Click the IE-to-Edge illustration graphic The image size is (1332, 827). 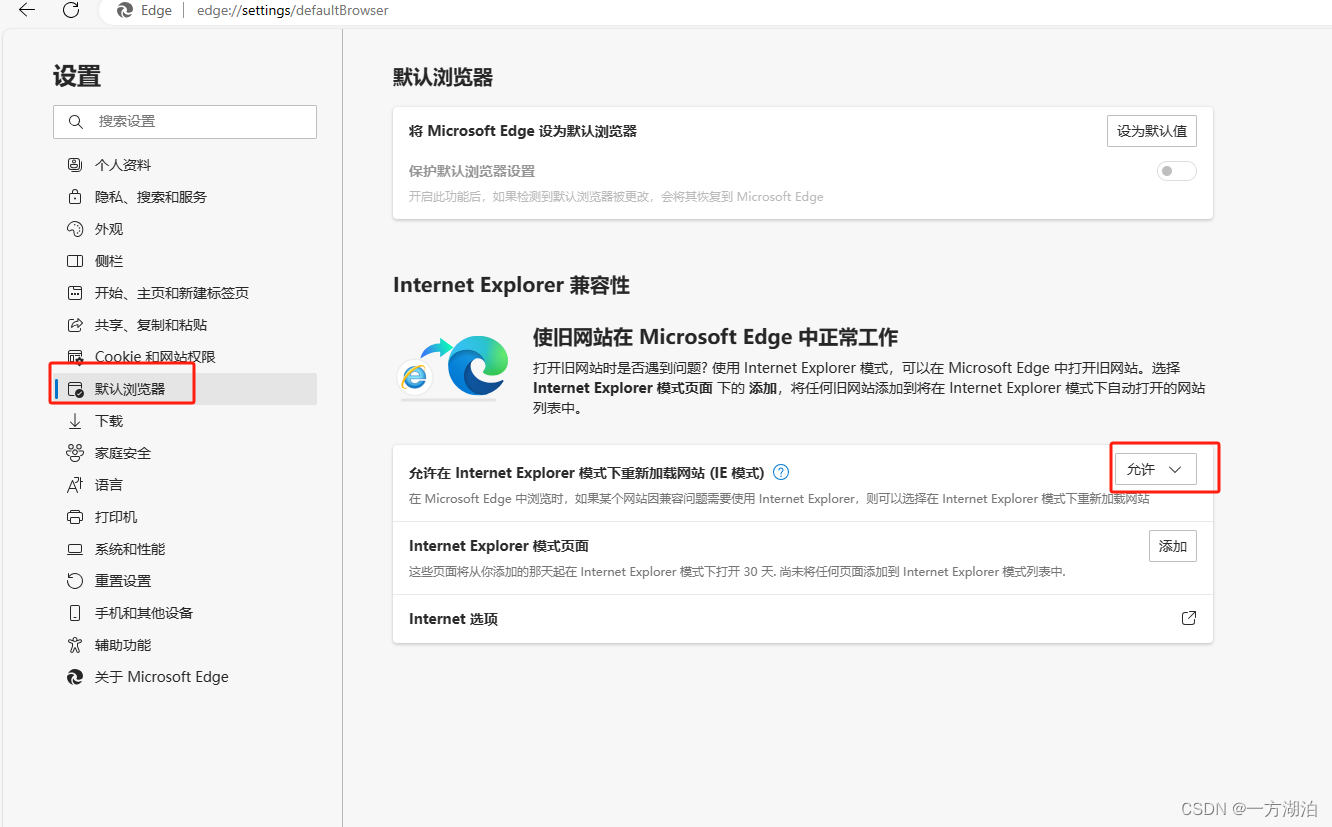pyautogui.click(x=454, y=367)
